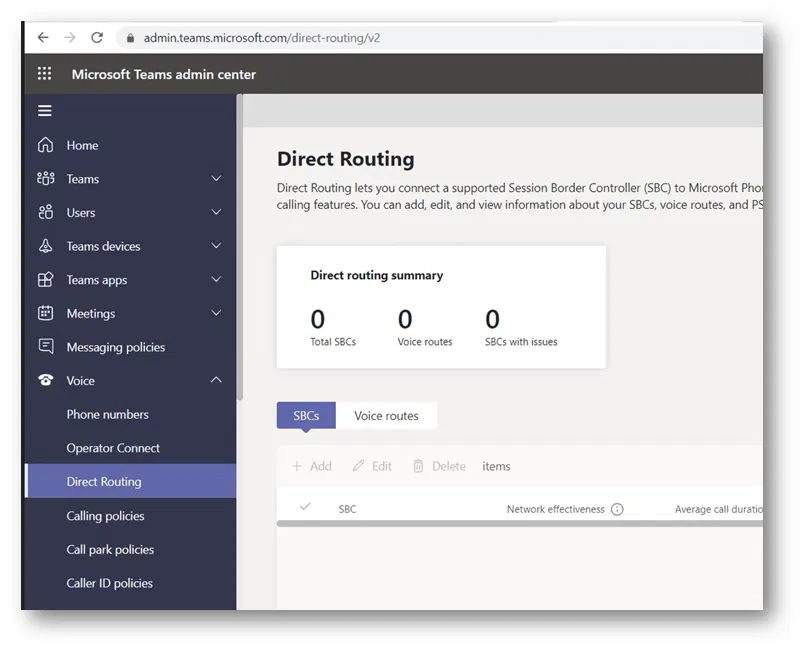This screenshot has height=652, width=805.
Task: Click the Meetings calendar icon
Action: (x=45, y=313)
